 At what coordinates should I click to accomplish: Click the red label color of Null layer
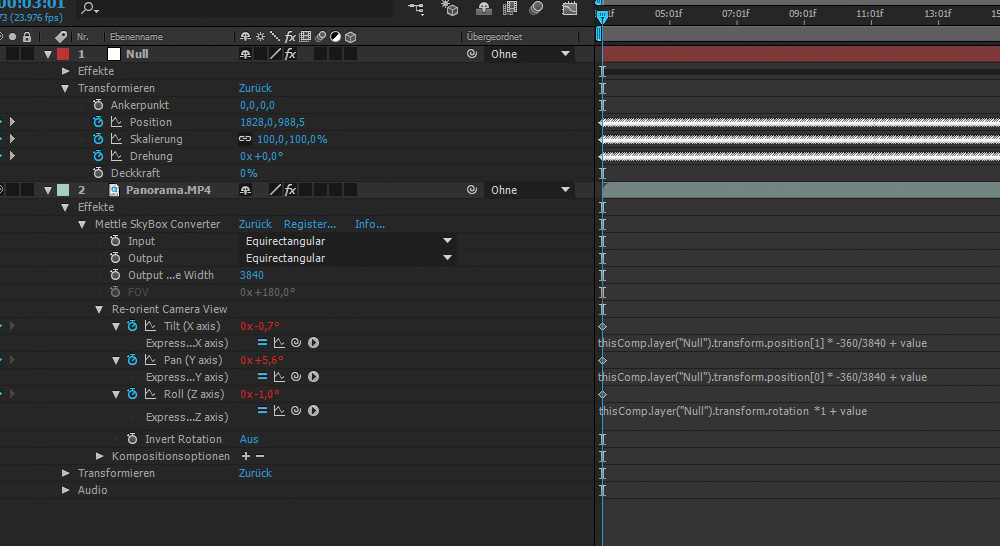coord(63,54)
